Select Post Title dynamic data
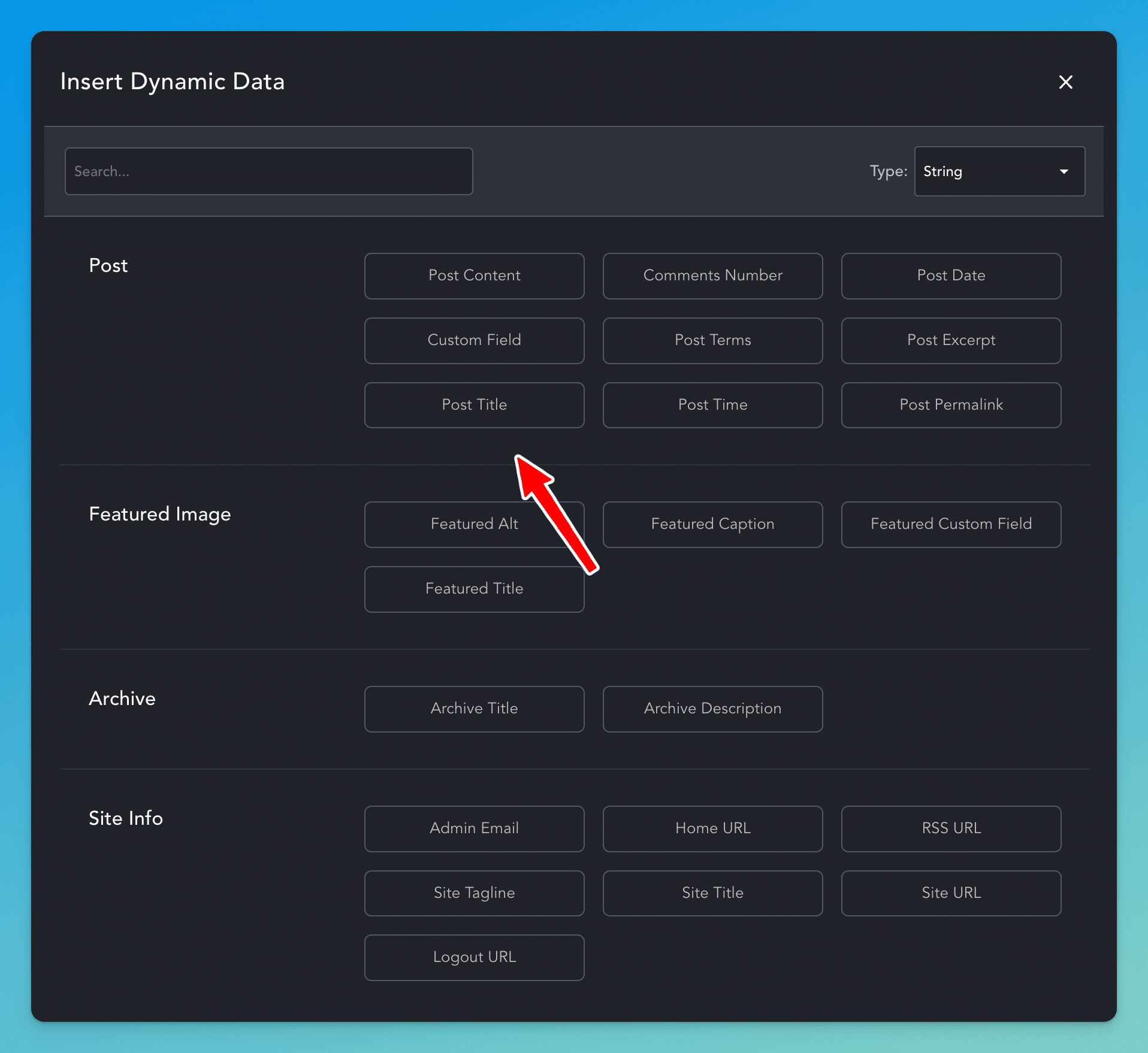This screenshot has height=1053, width=1148. pyautogui.click(x=474, y=405)
